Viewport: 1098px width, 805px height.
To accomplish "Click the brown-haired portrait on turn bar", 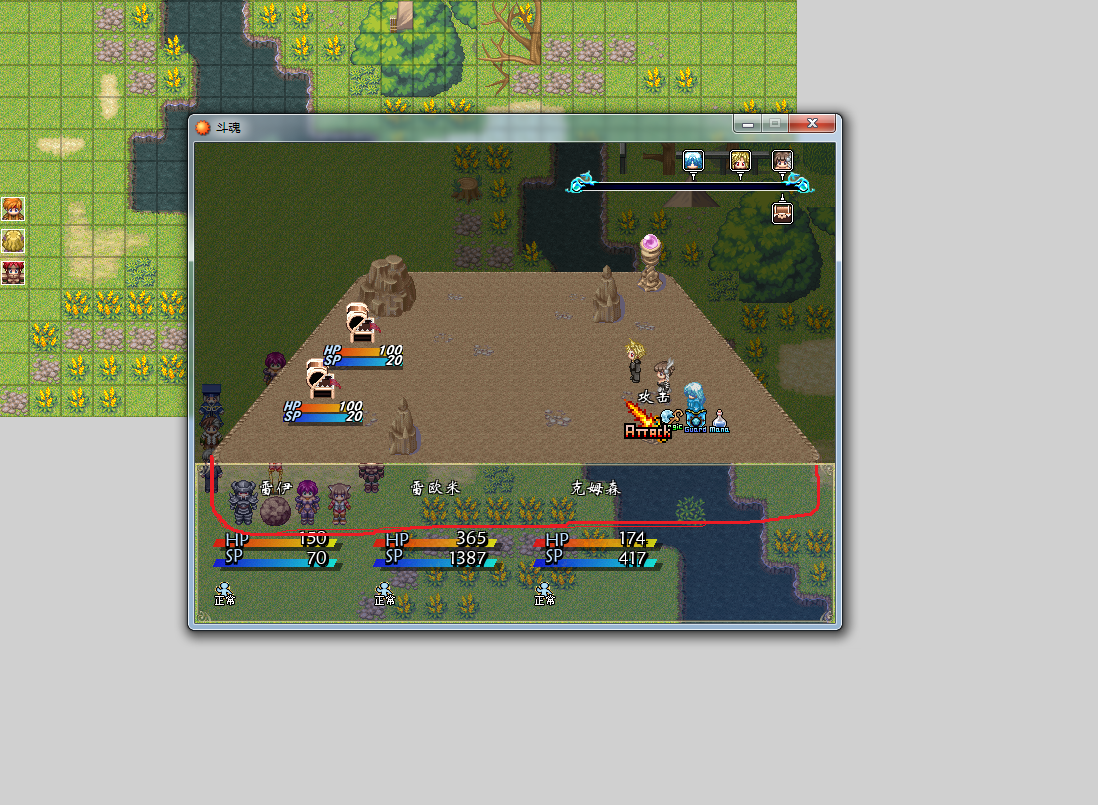I will (782, 161).
